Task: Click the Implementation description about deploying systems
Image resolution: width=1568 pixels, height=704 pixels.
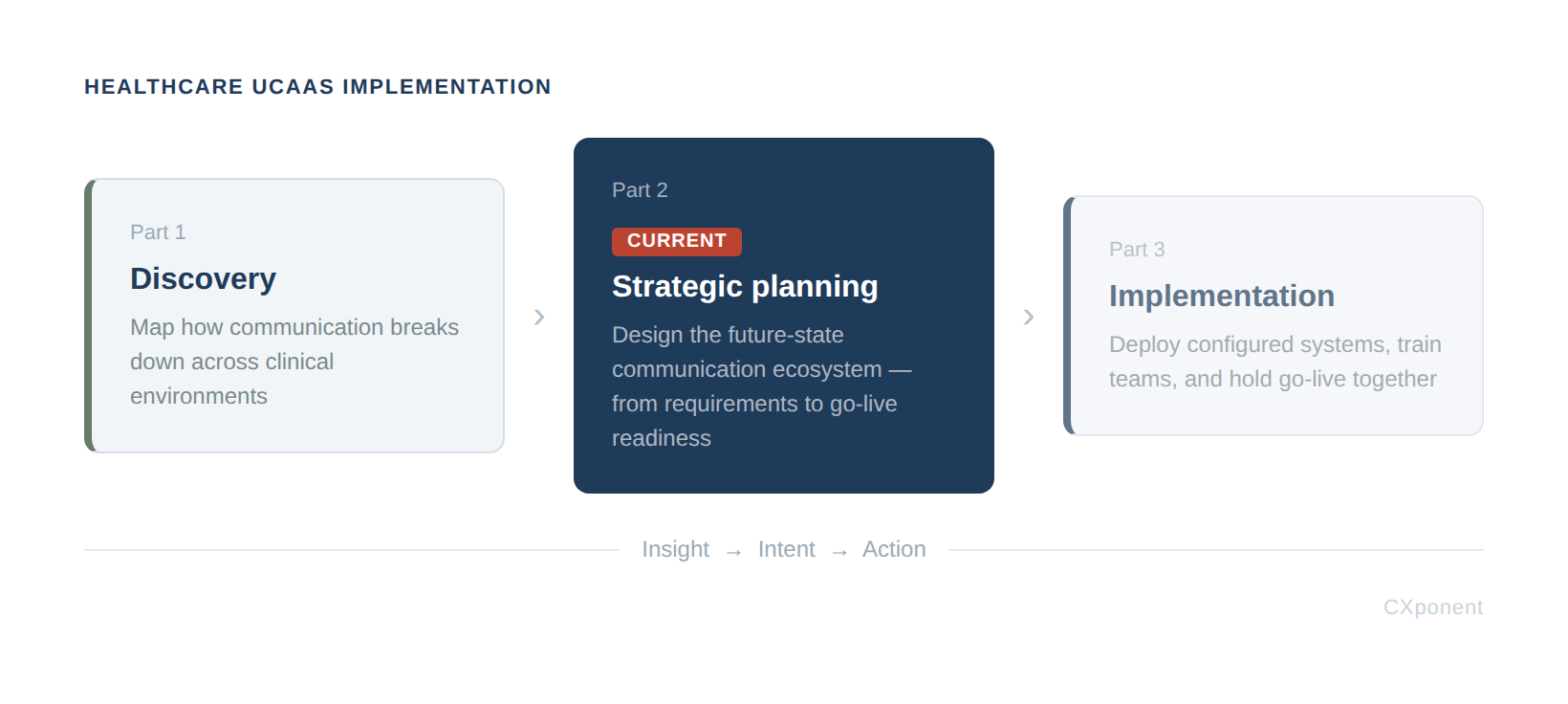Action: tap(1275, 362)
